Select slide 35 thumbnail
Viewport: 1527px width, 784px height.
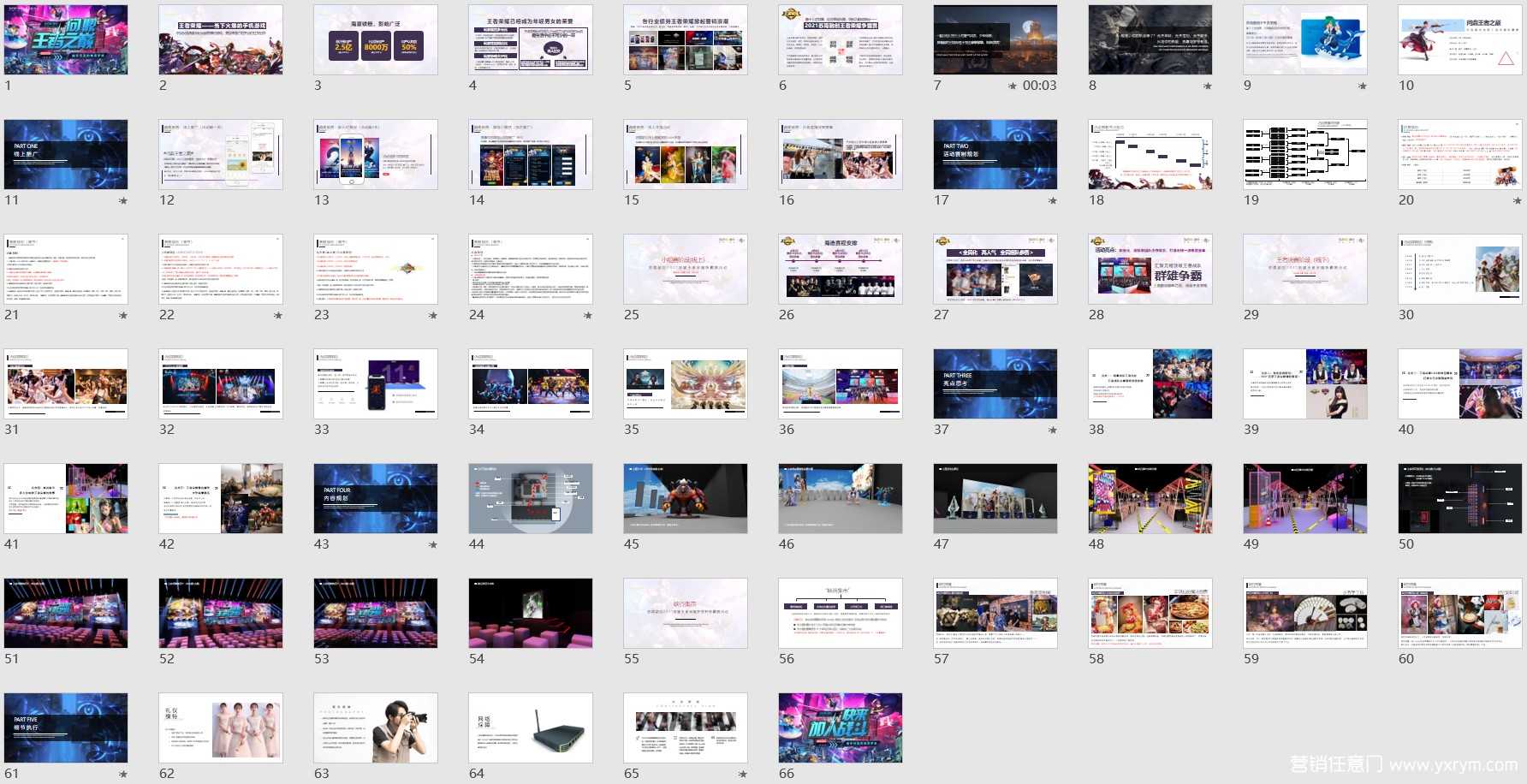pyautogui.click(x=686, y=384)
